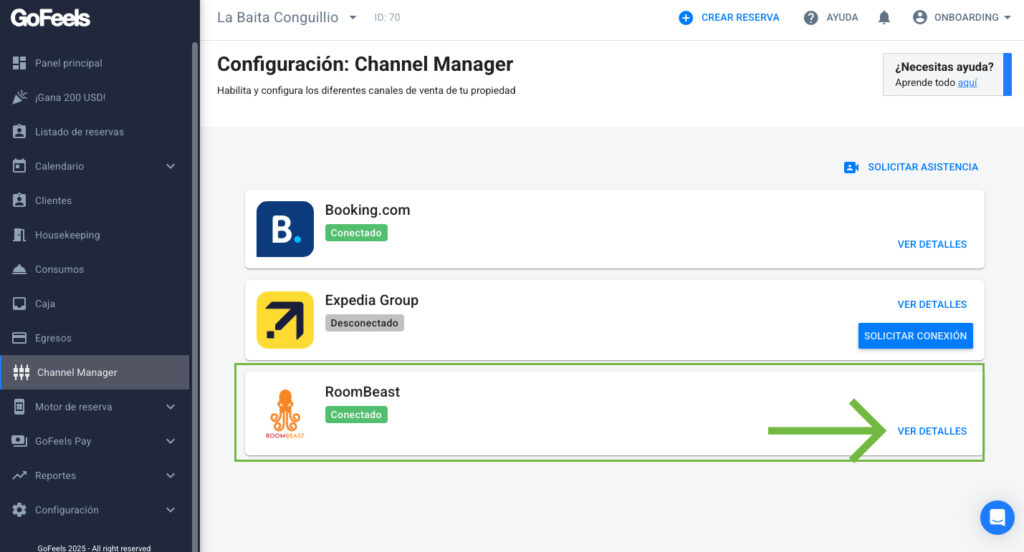This screenshot has width=1024, height=552.
Task: Click the plus icon beside Crear Reserva
Action: coord(686,18)
